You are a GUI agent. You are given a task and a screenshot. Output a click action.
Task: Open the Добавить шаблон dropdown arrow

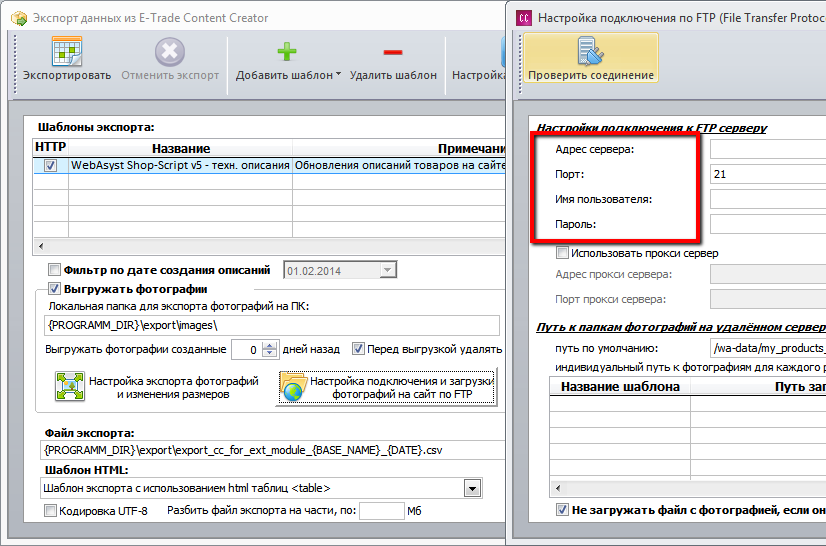(x=338, y=74)
